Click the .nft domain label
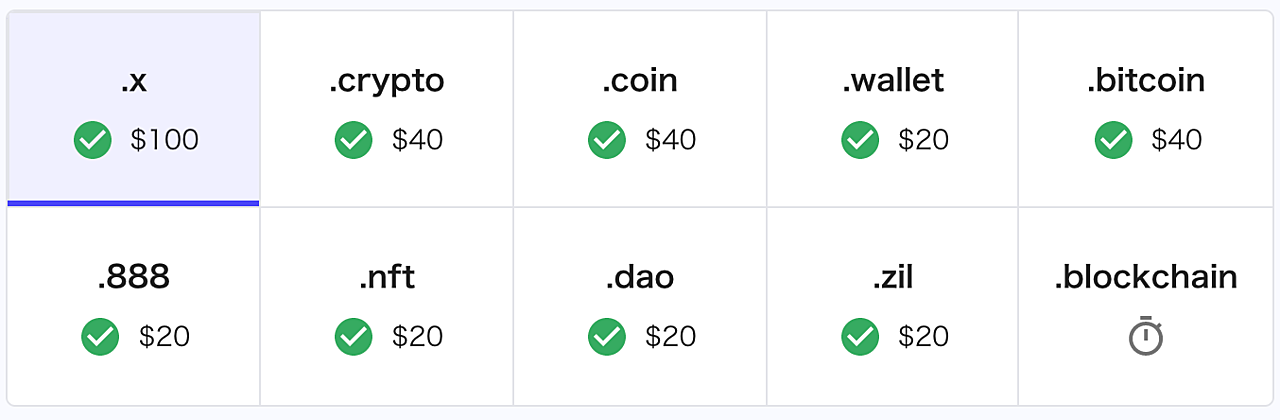Viewport: 1280px width, 420px height. 386,277
